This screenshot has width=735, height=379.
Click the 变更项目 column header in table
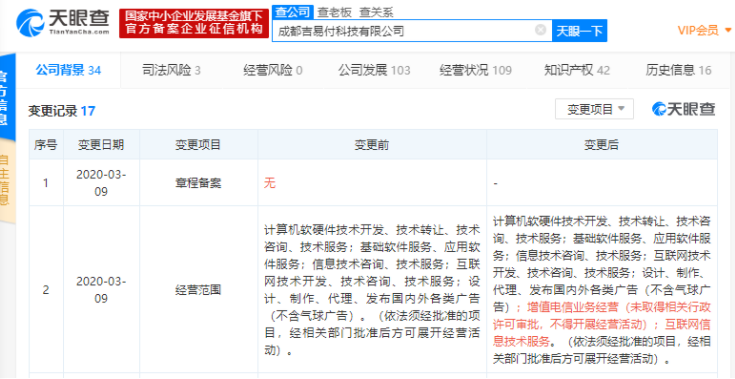click(198, 145)
